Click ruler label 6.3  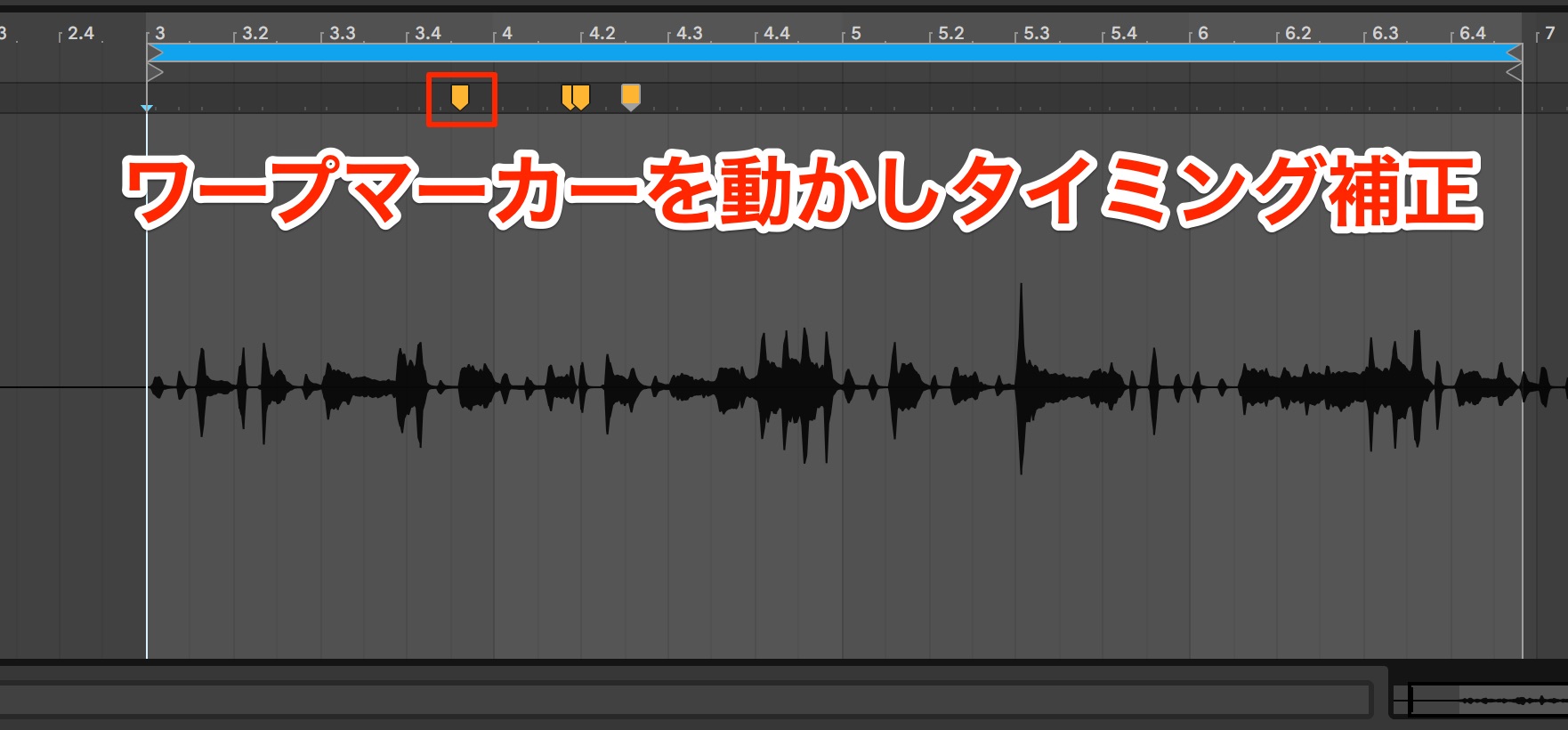click(x=1386, y=33)
